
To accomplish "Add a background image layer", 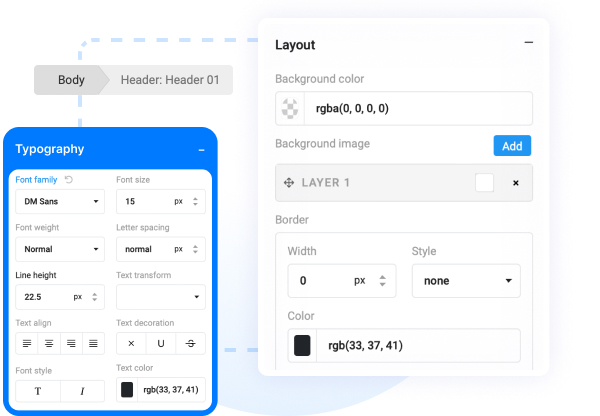I will (x=512, y=145).
